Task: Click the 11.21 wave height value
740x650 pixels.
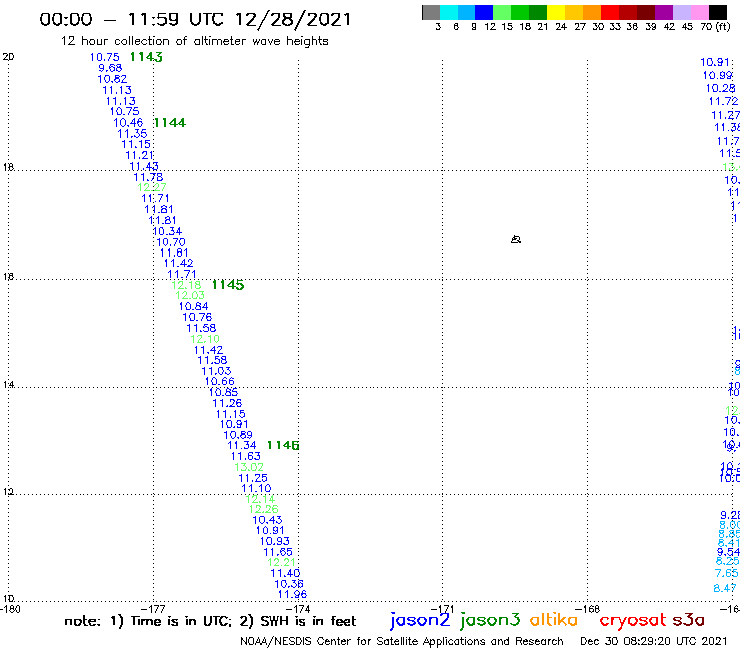Action: [139, 155]
